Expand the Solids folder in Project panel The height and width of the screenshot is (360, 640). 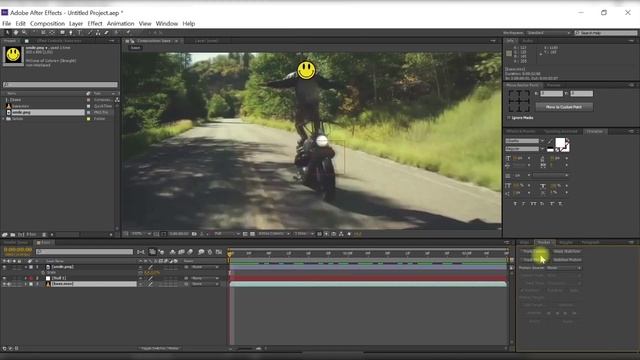tap(4, 118)
